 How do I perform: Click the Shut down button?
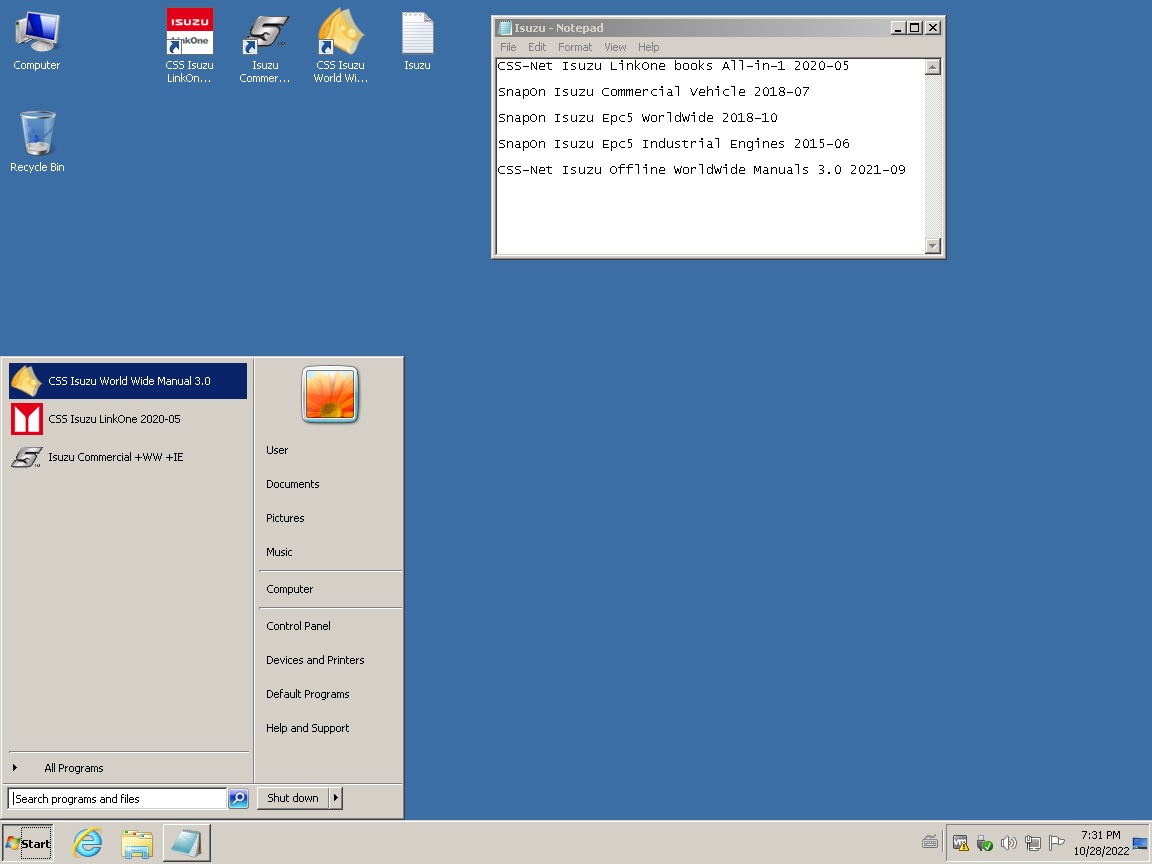pyautogui.click(x=292, y=798)
